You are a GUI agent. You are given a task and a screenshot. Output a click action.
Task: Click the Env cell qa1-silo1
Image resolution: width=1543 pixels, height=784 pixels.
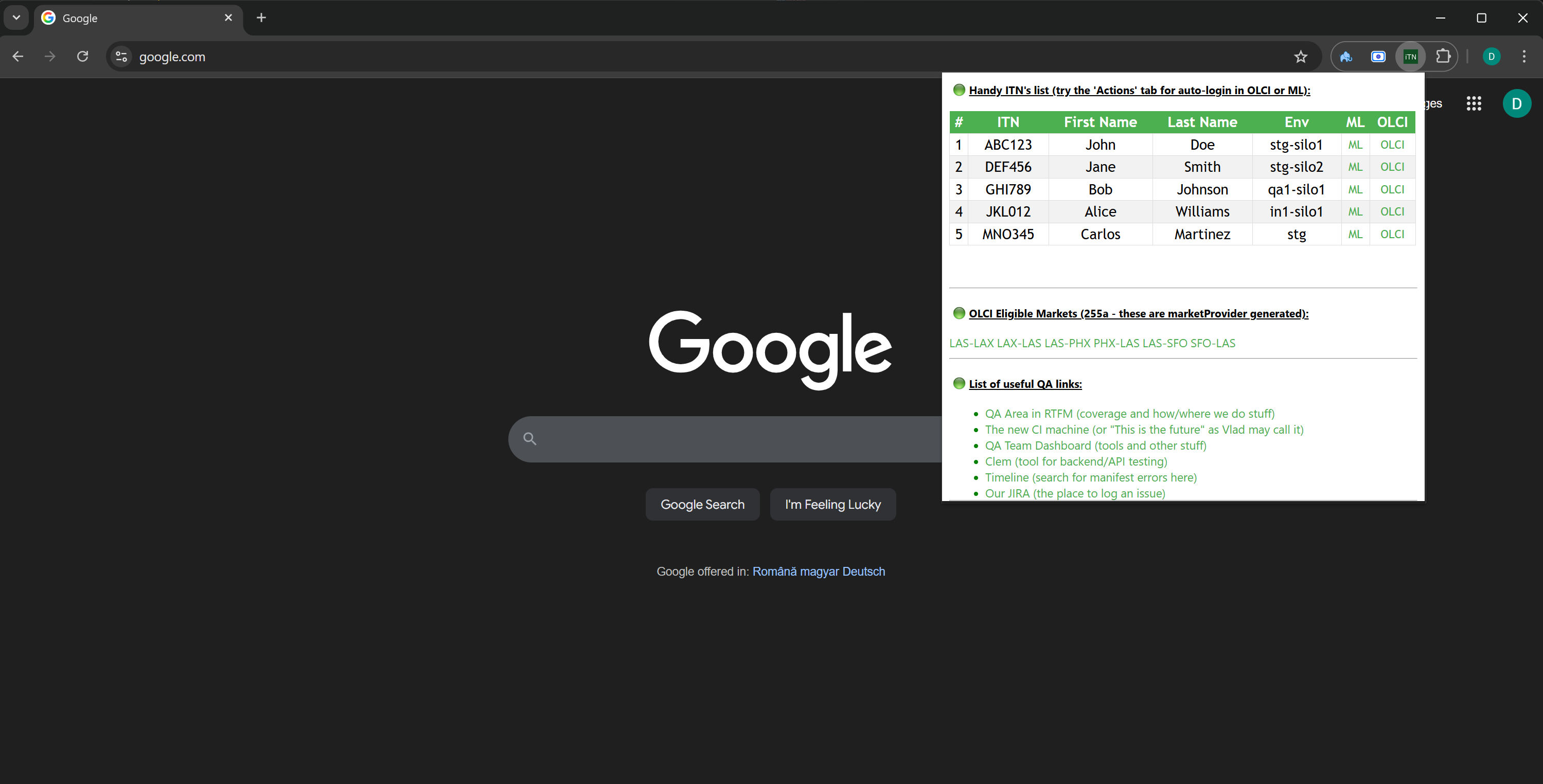point(1296,190)
